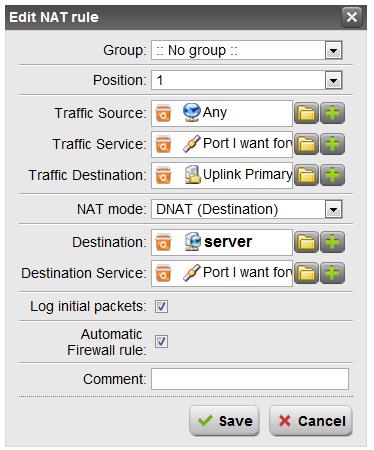Add new object to Traffic Source
This screenshot has height=450, width=374.
[332, 113]
